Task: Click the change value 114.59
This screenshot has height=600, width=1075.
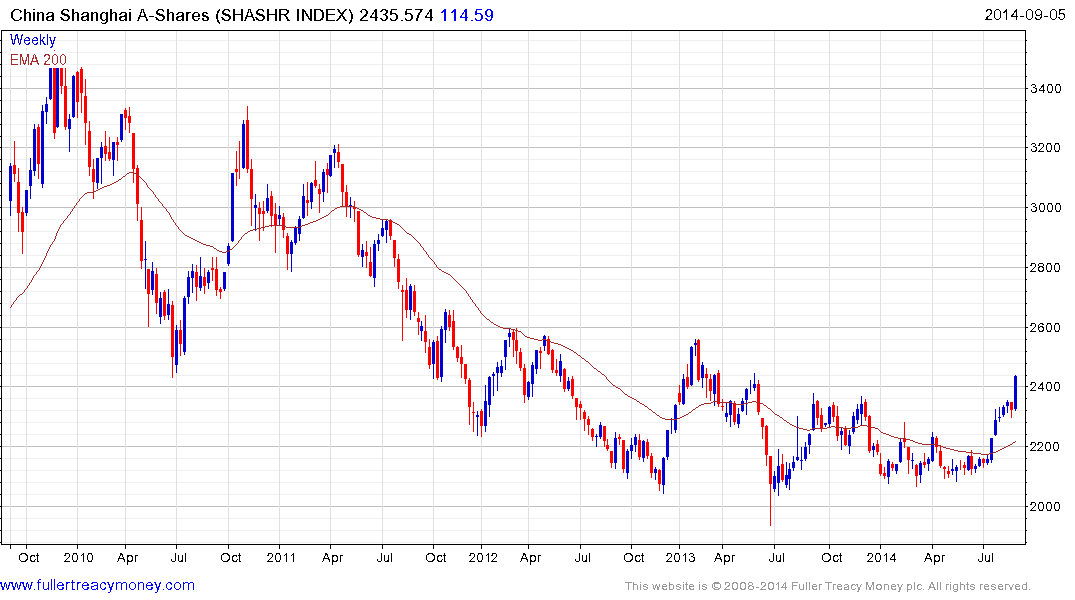Action: 467,15
